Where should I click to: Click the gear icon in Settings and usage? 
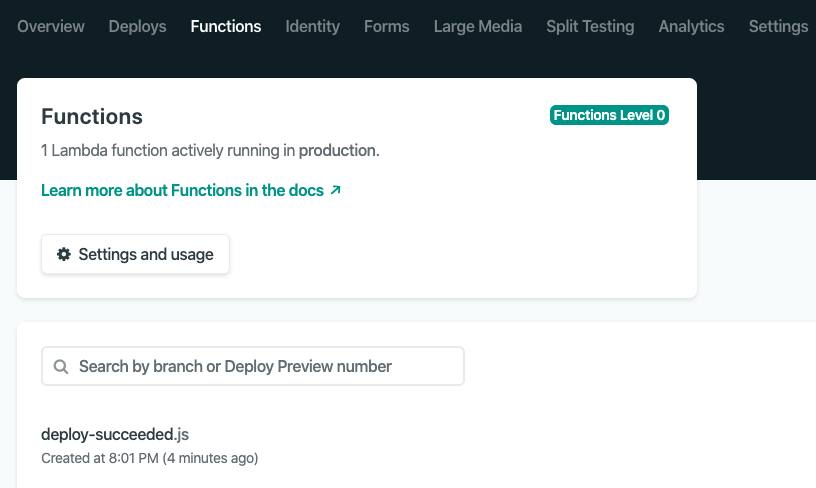click(63, 254)
